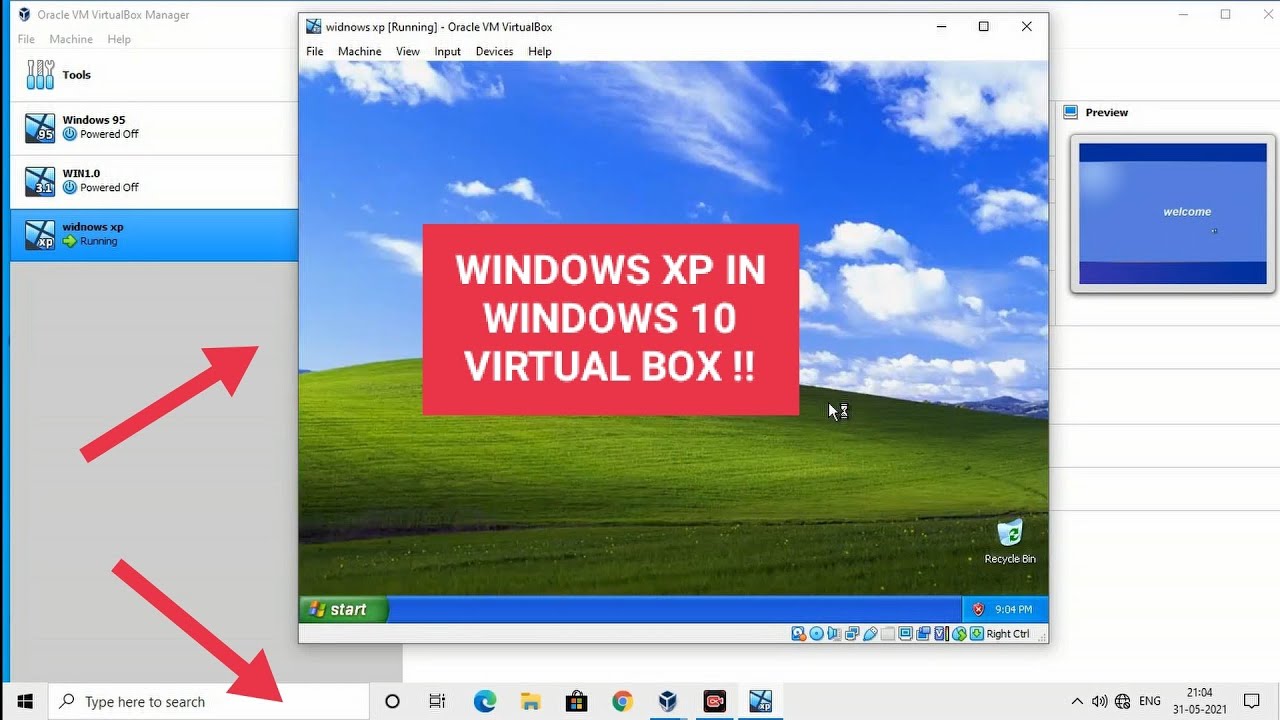Select the WIN1.0 virtual machine

[154, 180]
